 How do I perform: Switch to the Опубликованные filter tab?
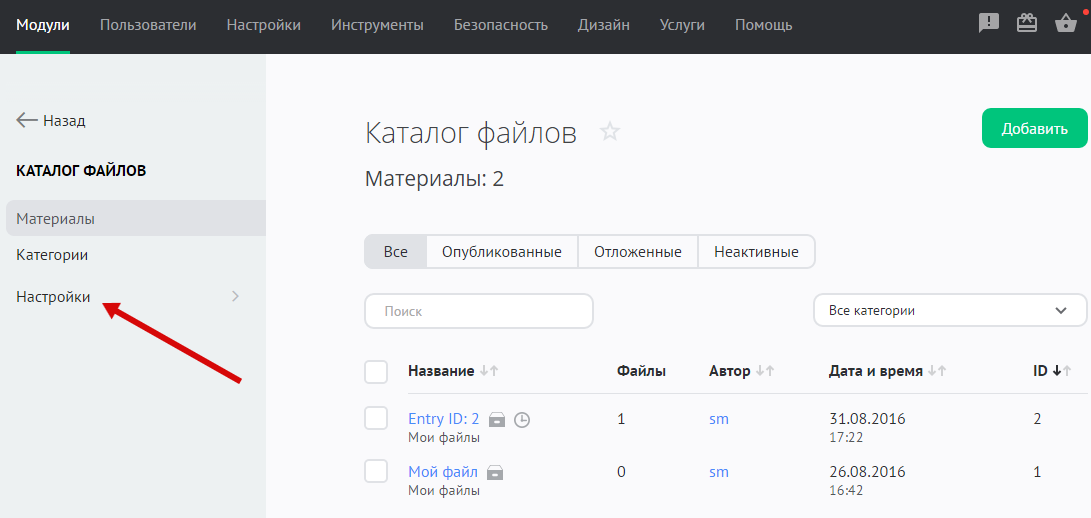[501, 252]
